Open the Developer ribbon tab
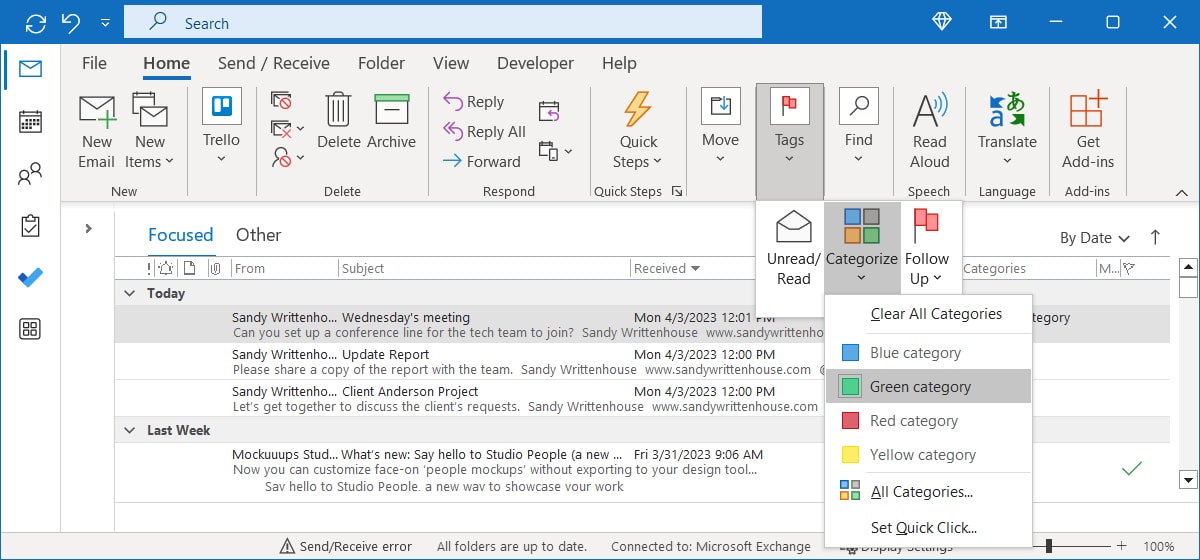 tap(536, 63)
